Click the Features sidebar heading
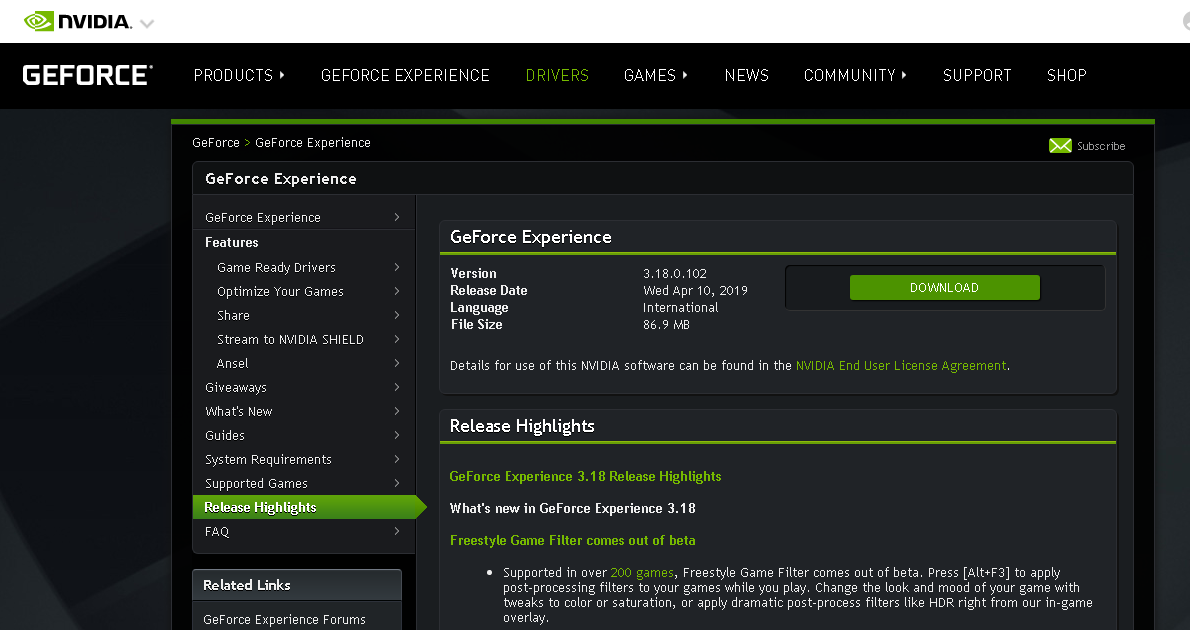This screenshot has width=1190, height=630. 231,242
